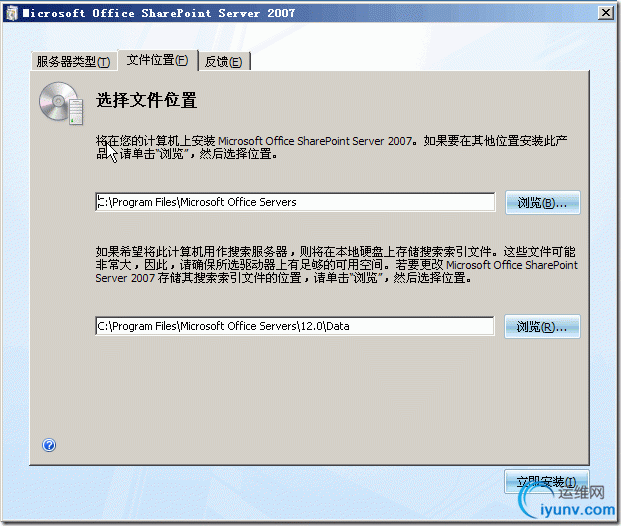
Task: Close the SharePoint Server 2007 setup window
Action: coord(606,13)
